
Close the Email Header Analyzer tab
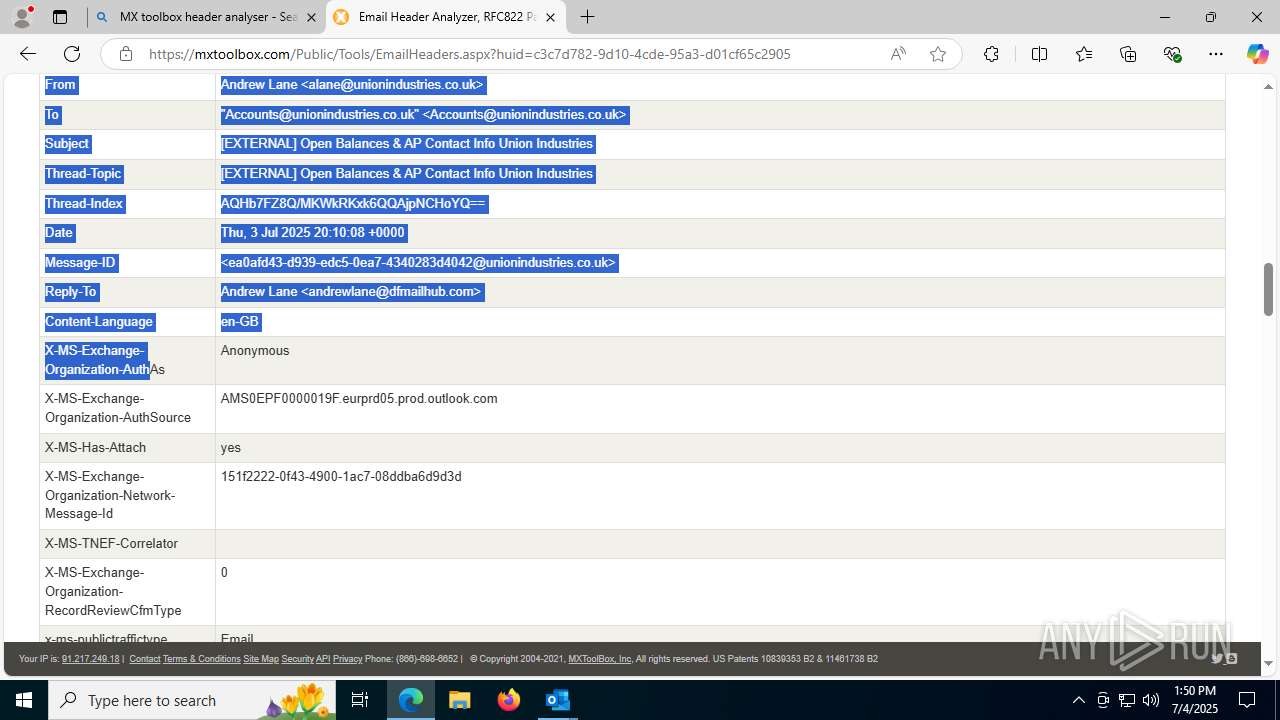[x=550, y=17]
